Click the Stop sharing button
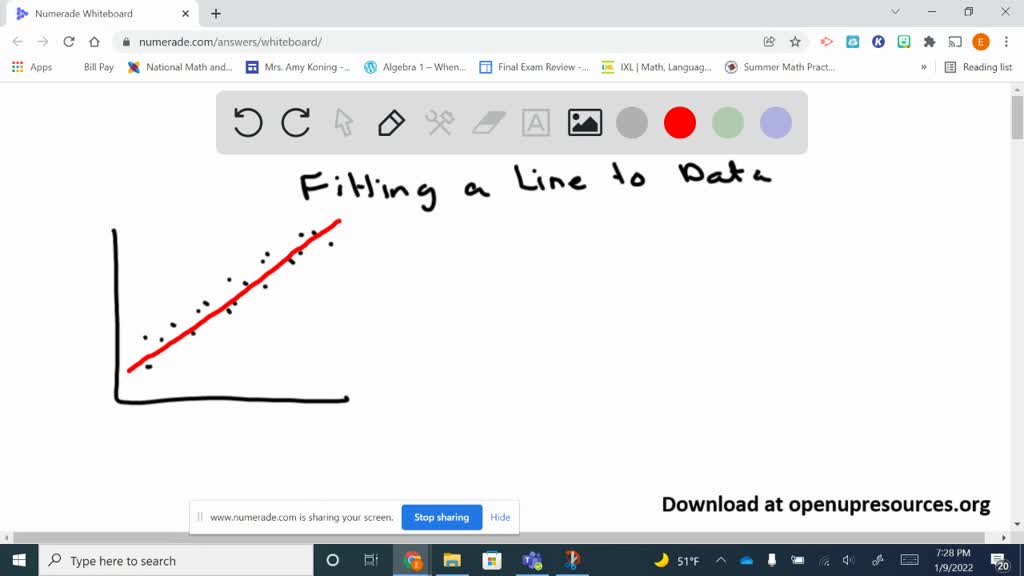The width and height of the screenshot is (1024, 576). click(441, 517)
